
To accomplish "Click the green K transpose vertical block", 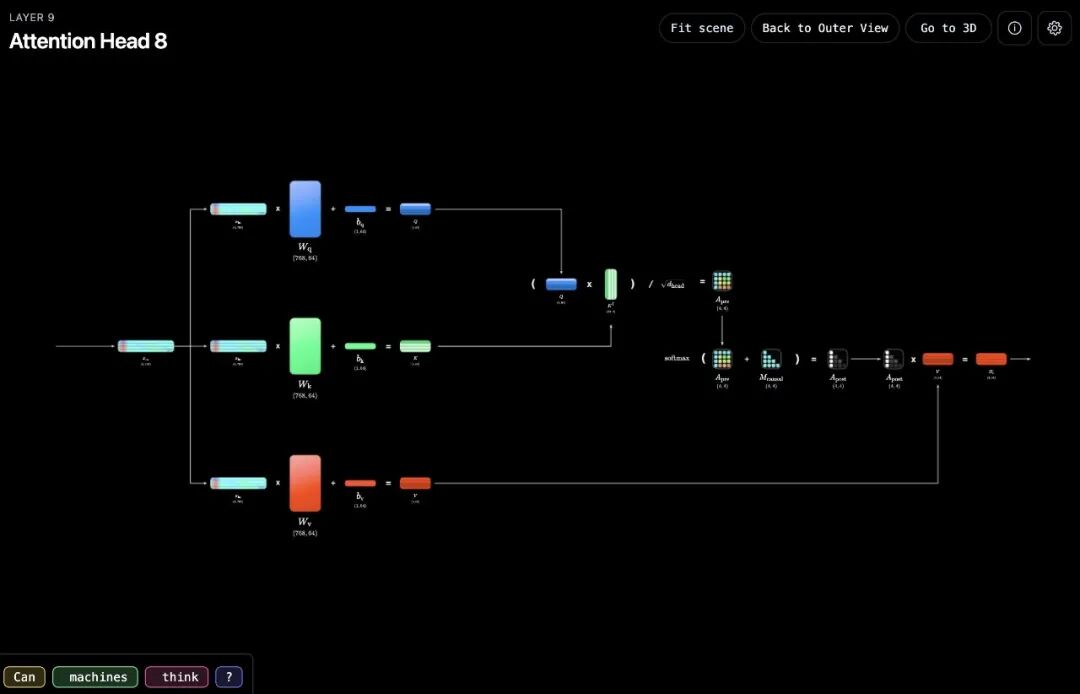I will click(610, 284).
